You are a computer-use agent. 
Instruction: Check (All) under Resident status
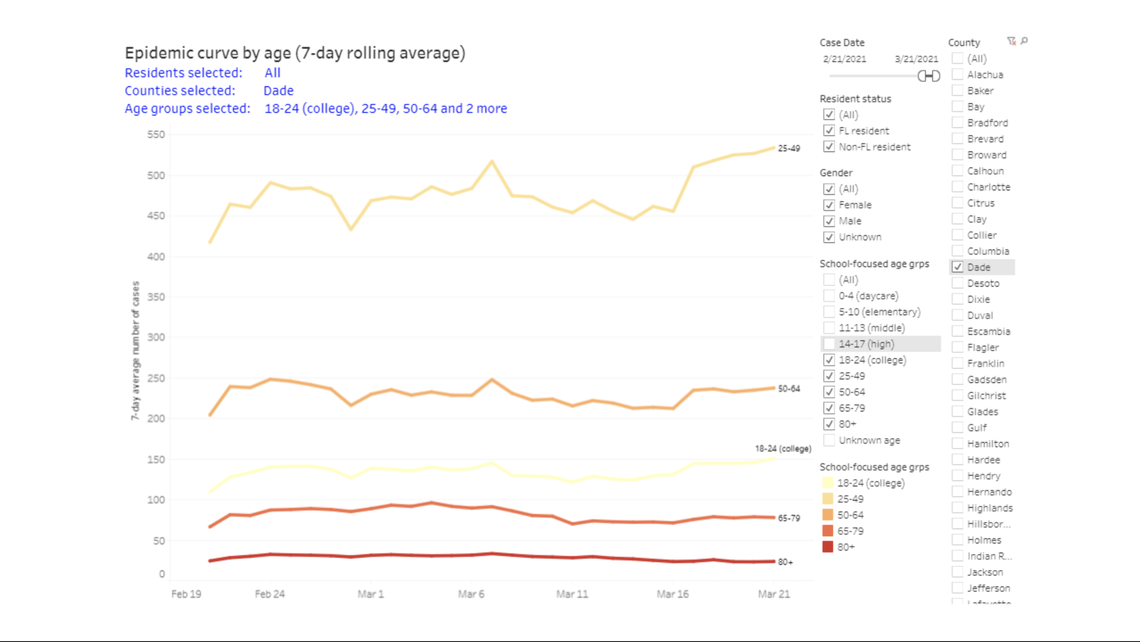coord(829,114)
